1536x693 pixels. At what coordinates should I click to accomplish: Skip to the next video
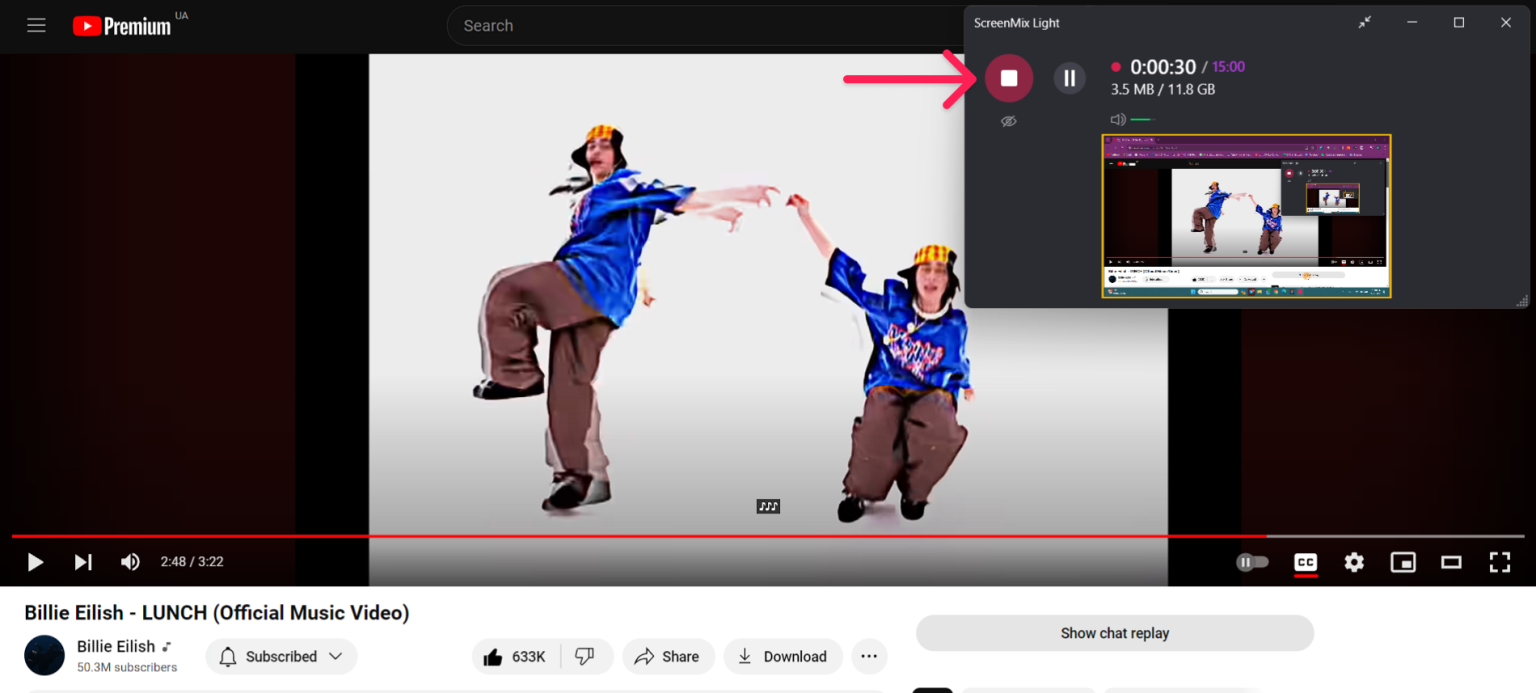[x=83, y=562]
